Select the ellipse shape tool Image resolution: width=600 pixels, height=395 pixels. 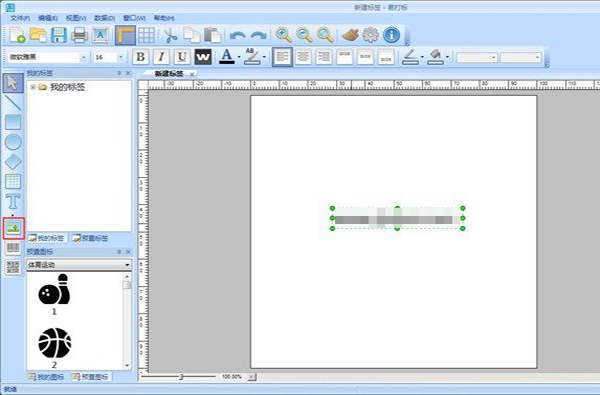click(x=13, y=142)
